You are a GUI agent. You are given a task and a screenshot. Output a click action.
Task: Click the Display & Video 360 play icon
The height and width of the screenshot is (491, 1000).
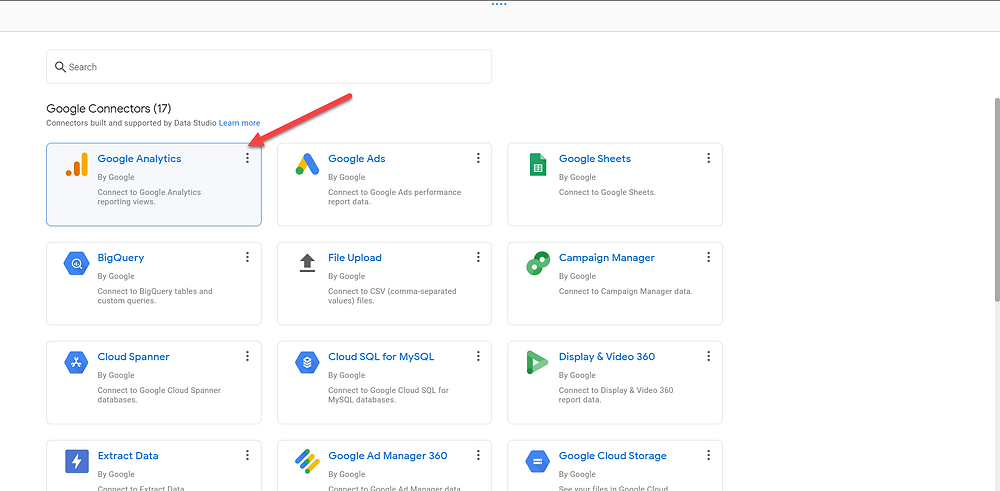pyautogui.click(x=537, y=362)
